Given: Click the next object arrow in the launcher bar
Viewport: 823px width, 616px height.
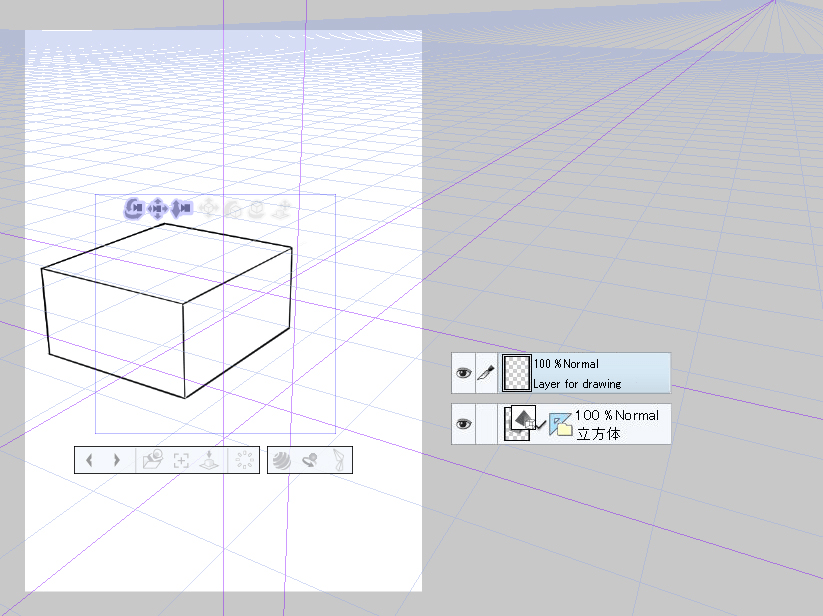Looking at the screenshot, I should click(115, 459).
